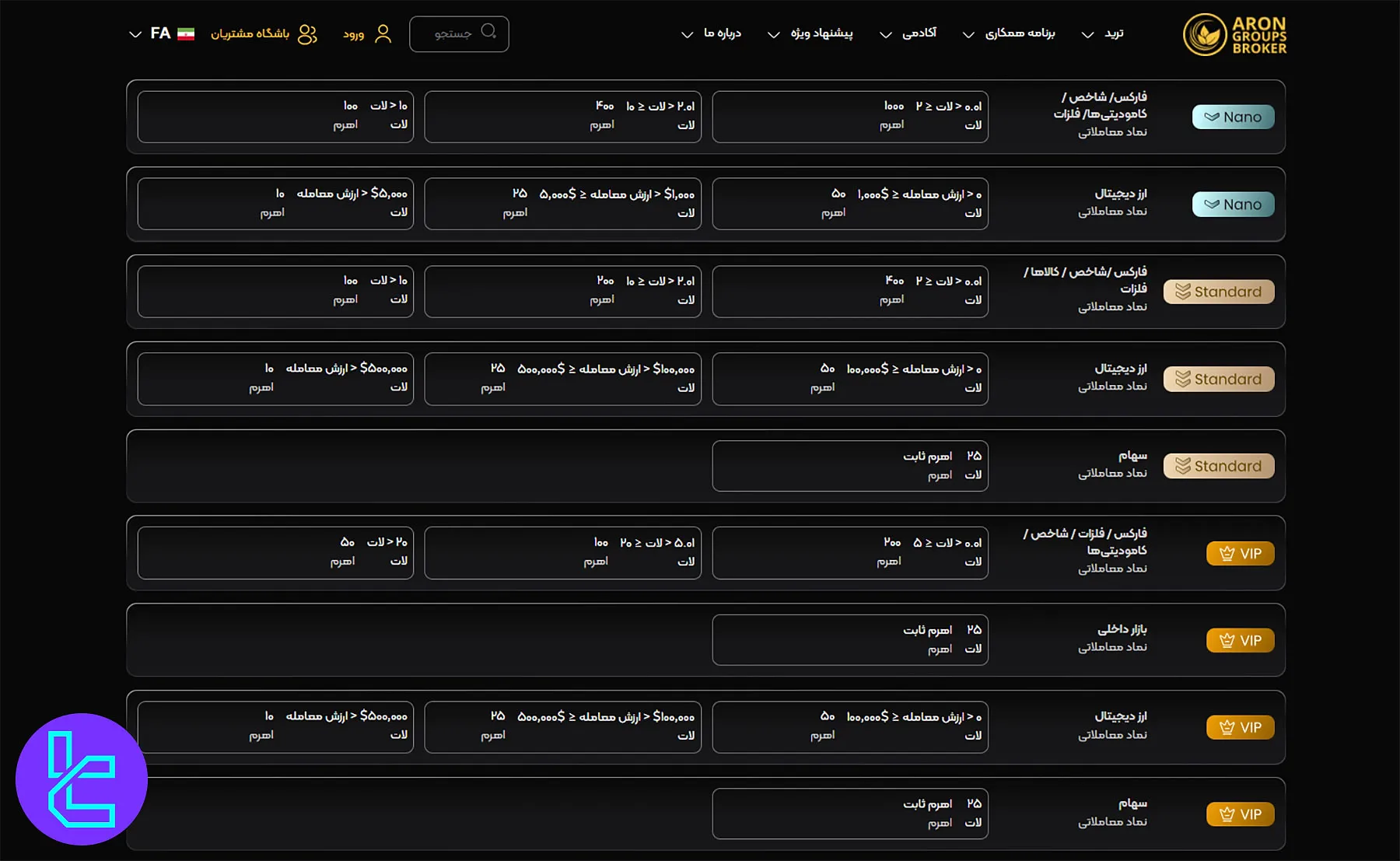
Task: Select the first VIP crown badge
Action: click(x=1240, y=553)
